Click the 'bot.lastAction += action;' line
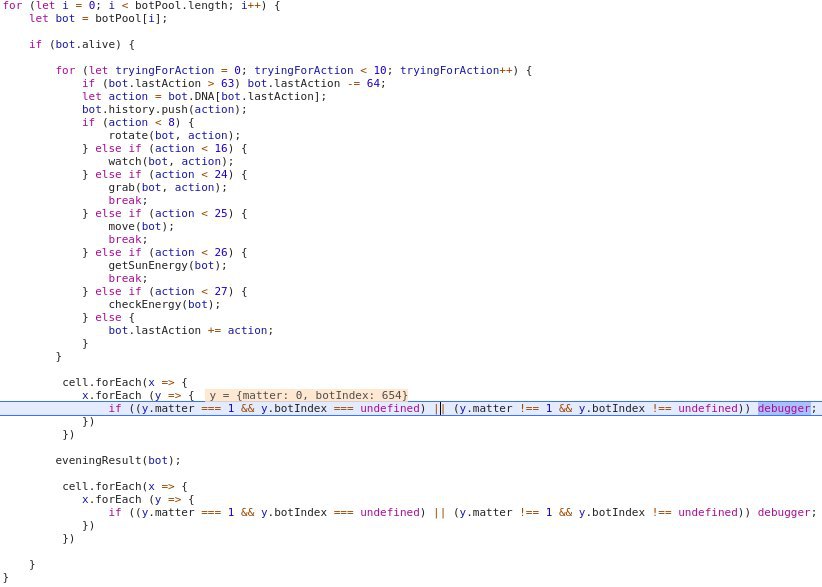The image size is (822, 587). pos(191,330)
